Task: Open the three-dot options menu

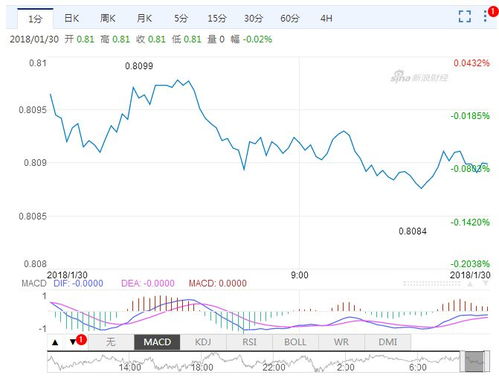Action: pyautogui.click(x=485, y=16)
